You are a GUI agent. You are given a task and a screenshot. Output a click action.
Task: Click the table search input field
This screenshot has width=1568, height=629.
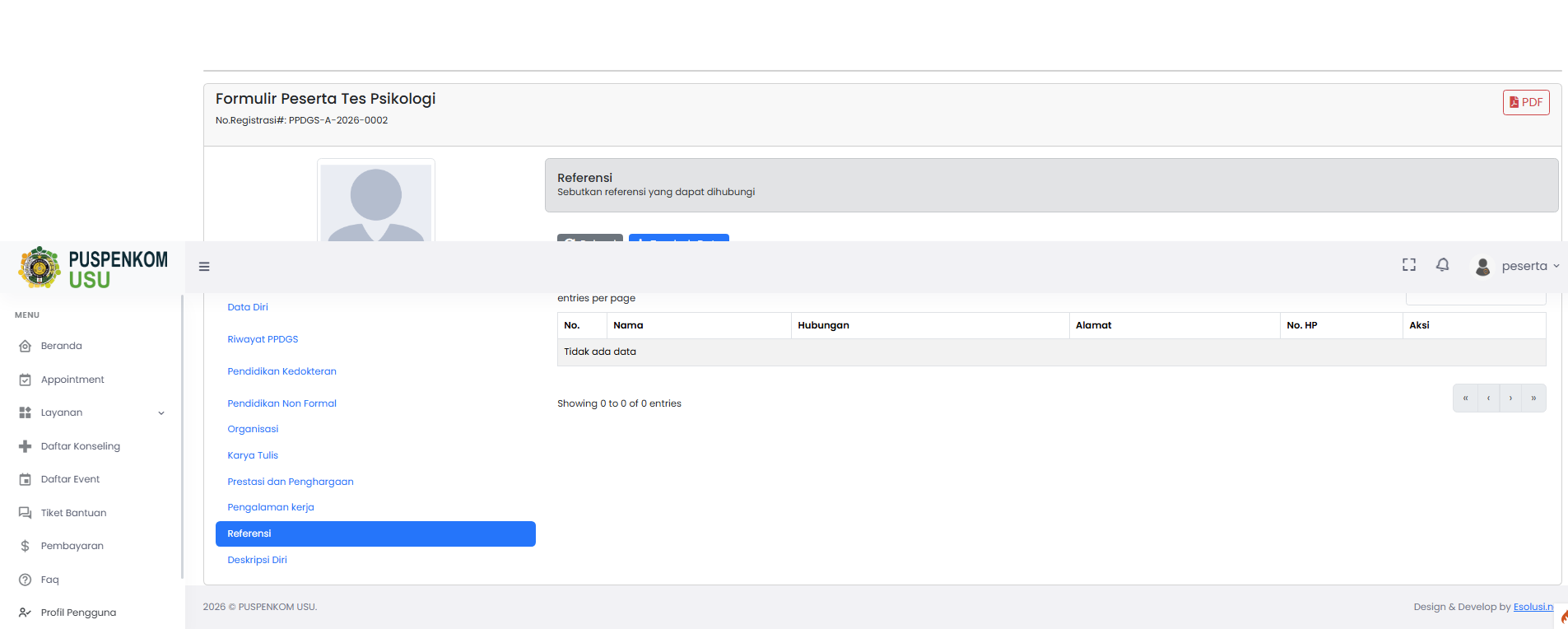point(1476,299)
